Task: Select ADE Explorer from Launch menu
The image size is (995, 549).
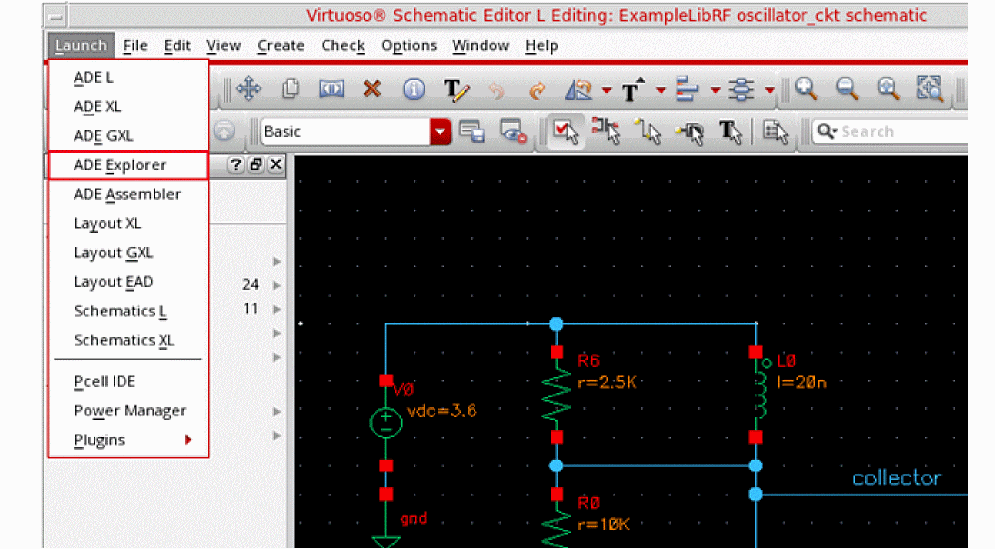Action: tap(120, 165)
